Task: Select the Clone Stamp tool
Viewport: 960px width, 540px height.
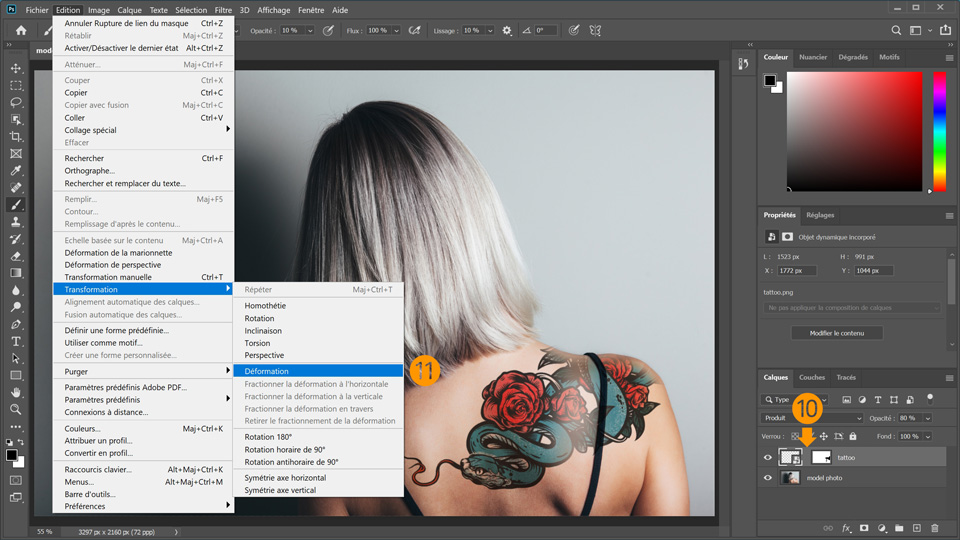Action: click(x=16, y=222)
